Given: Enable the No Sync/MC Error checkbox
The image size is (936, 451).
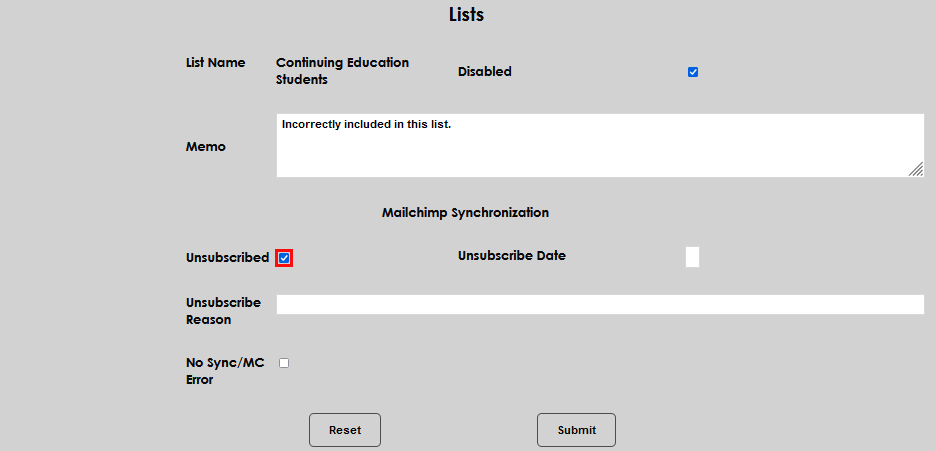Looking at the screenshot, I should pyautogui.click(x=284, y=363).
